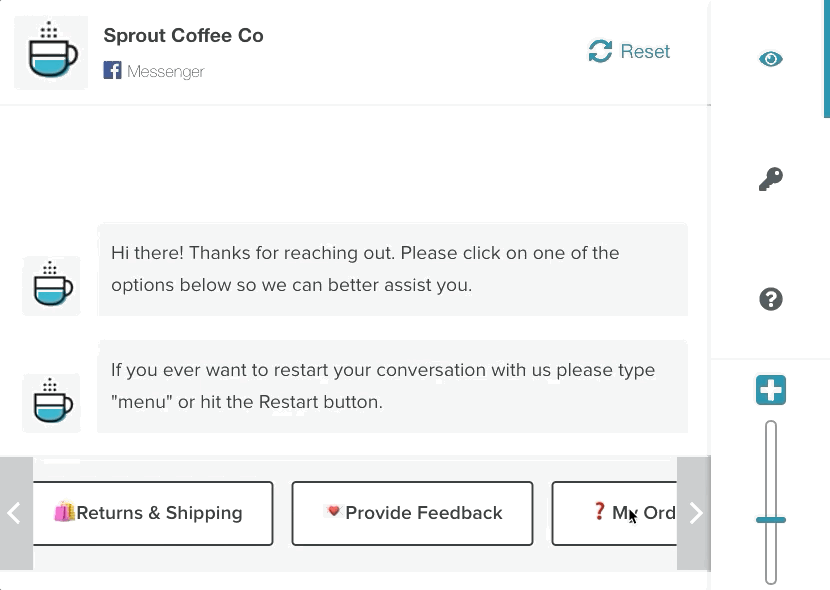The height and width of the screenshot is (590, 830).
Task: Select the key icon in the right sidebar
Action: pos(770,179)
